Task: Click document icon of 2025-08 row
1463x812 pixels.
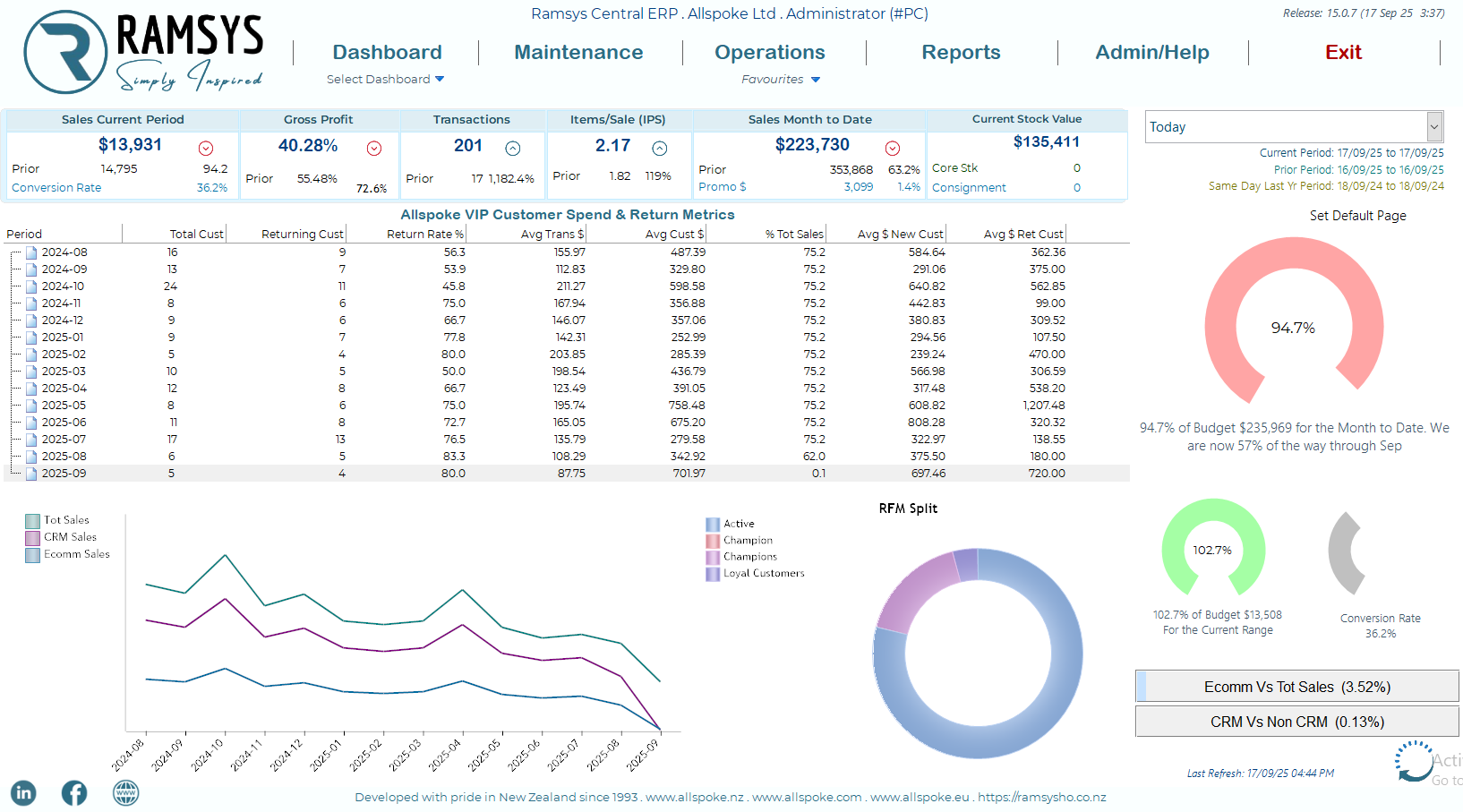Action: 31,457
